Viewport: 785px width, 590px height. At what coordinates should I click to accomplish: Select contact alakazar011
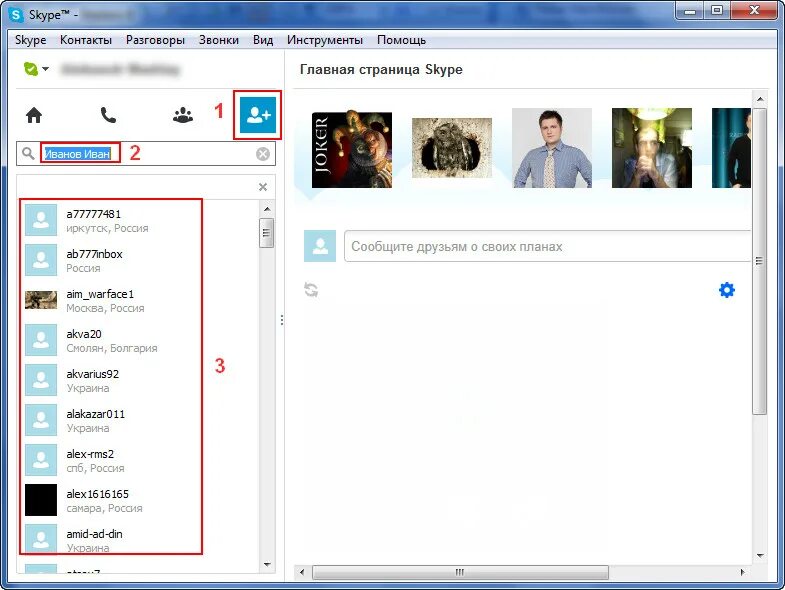click(x=140, y=421)
